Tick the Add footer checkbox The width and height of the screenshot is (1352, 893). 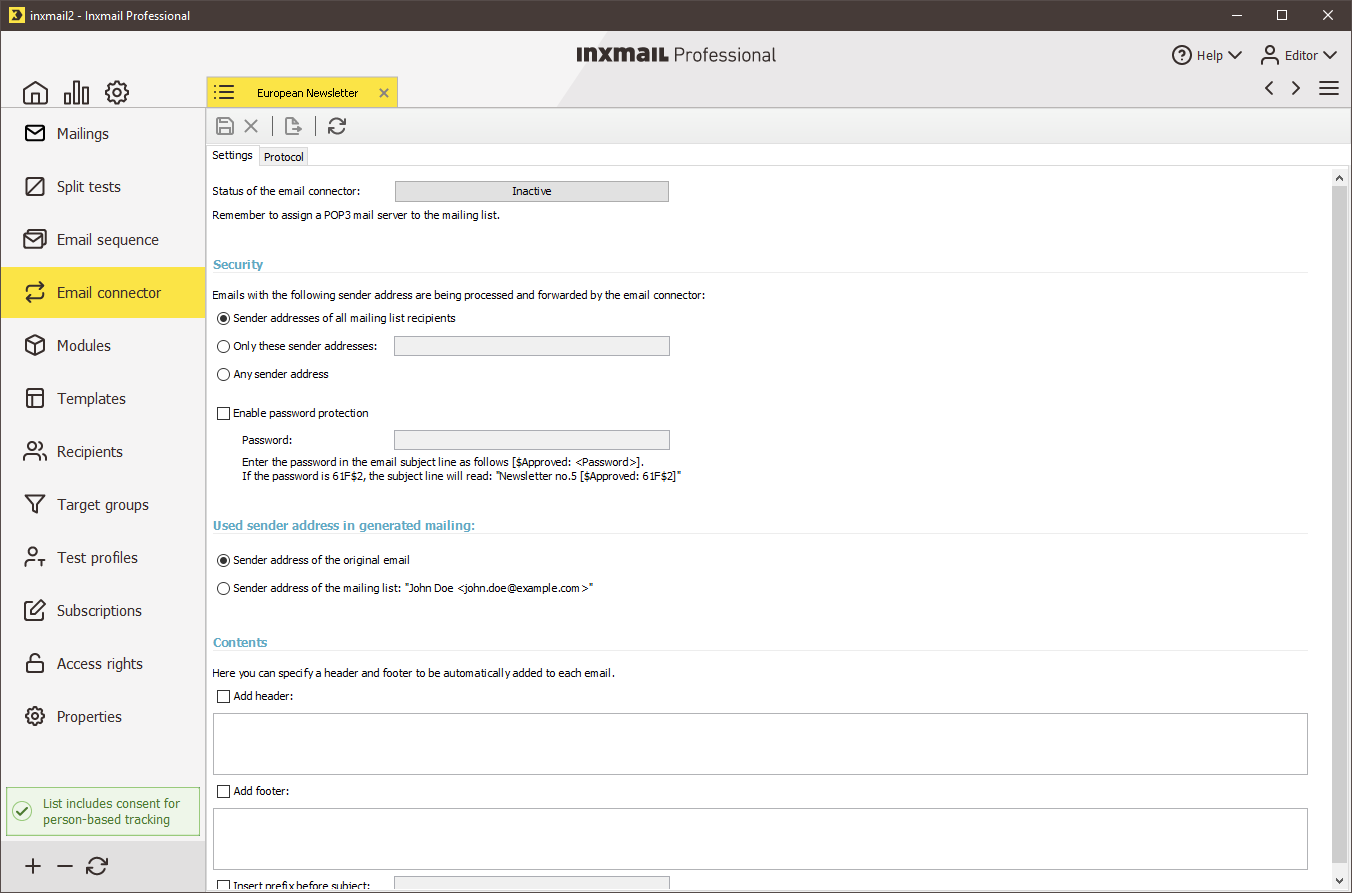click(223, 791)
